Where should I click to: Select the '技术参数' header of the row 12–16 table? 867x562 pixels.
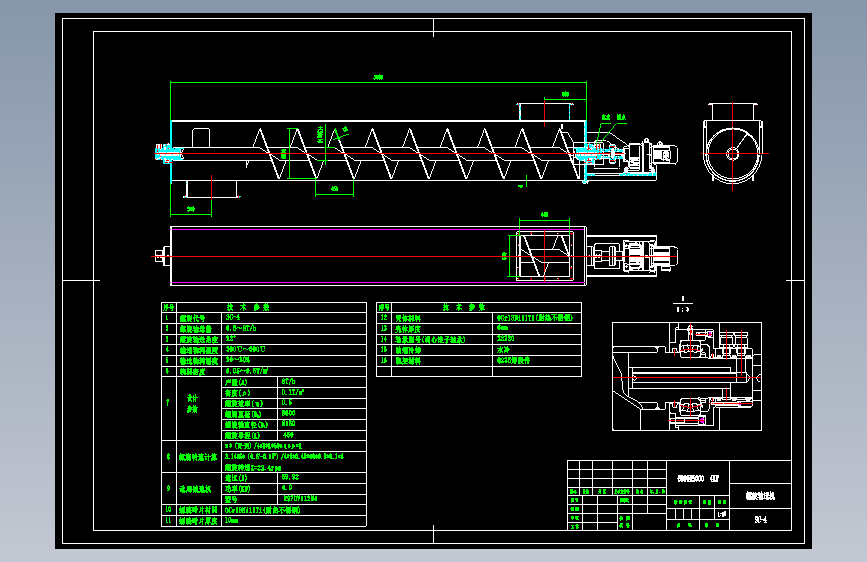point(463,307)
